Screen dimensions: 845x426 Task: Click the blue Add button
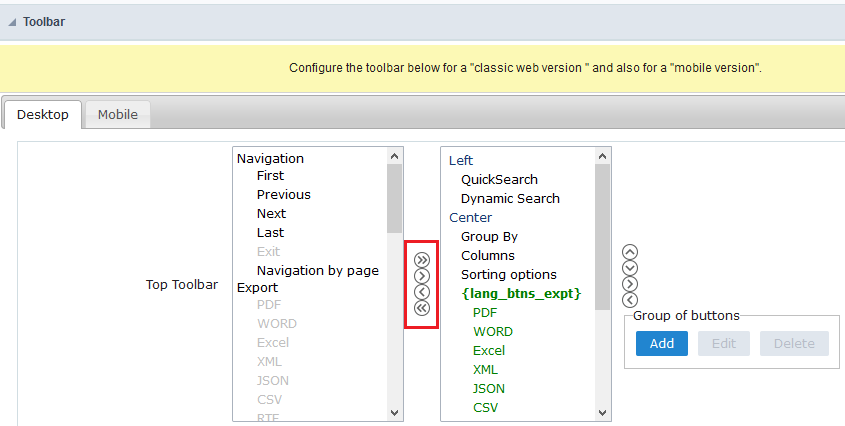(x=661, y=343)
